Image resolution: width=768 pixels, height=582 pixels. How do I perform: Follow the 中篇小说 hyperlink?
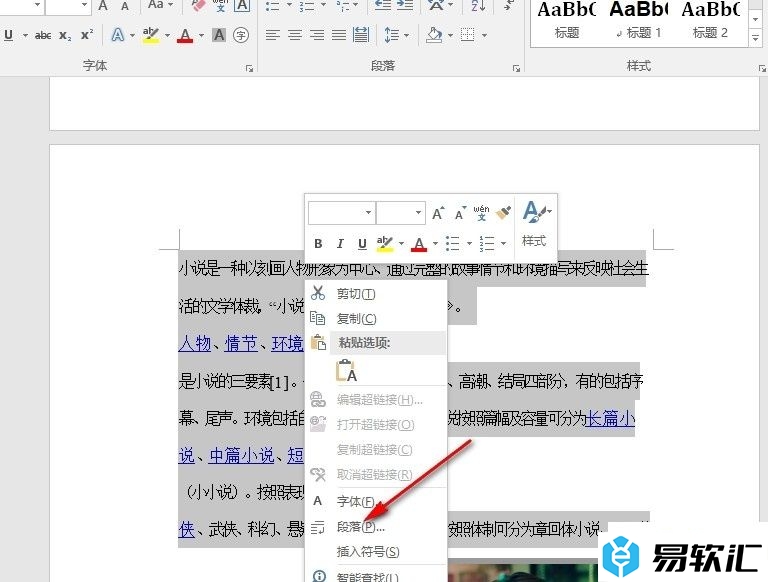[241, 455]
